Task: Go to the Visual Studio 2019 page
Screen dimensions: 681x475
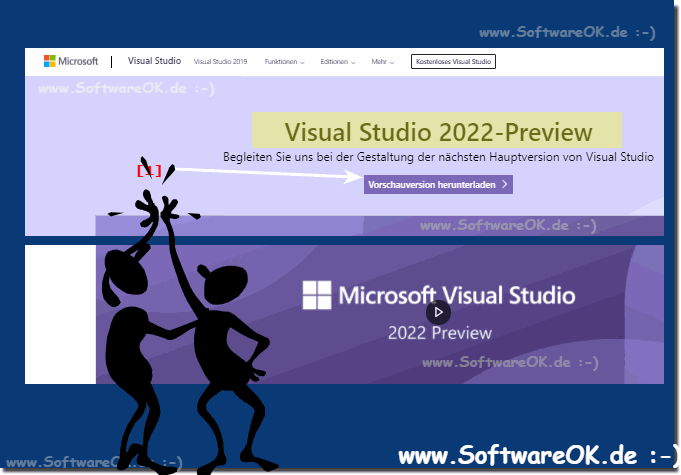Action: click(x=220, y=62)
